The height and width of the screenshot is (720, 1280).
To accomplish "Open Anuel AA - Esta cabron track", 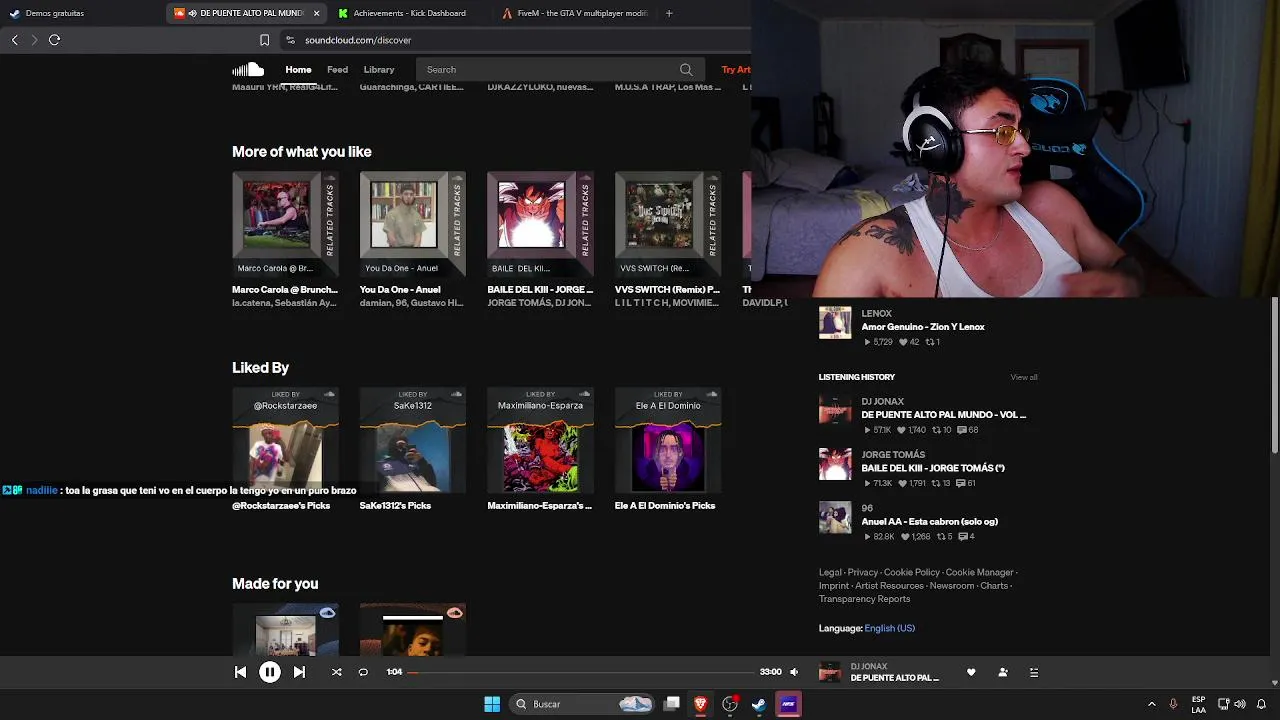I will (x=930, y=521).
